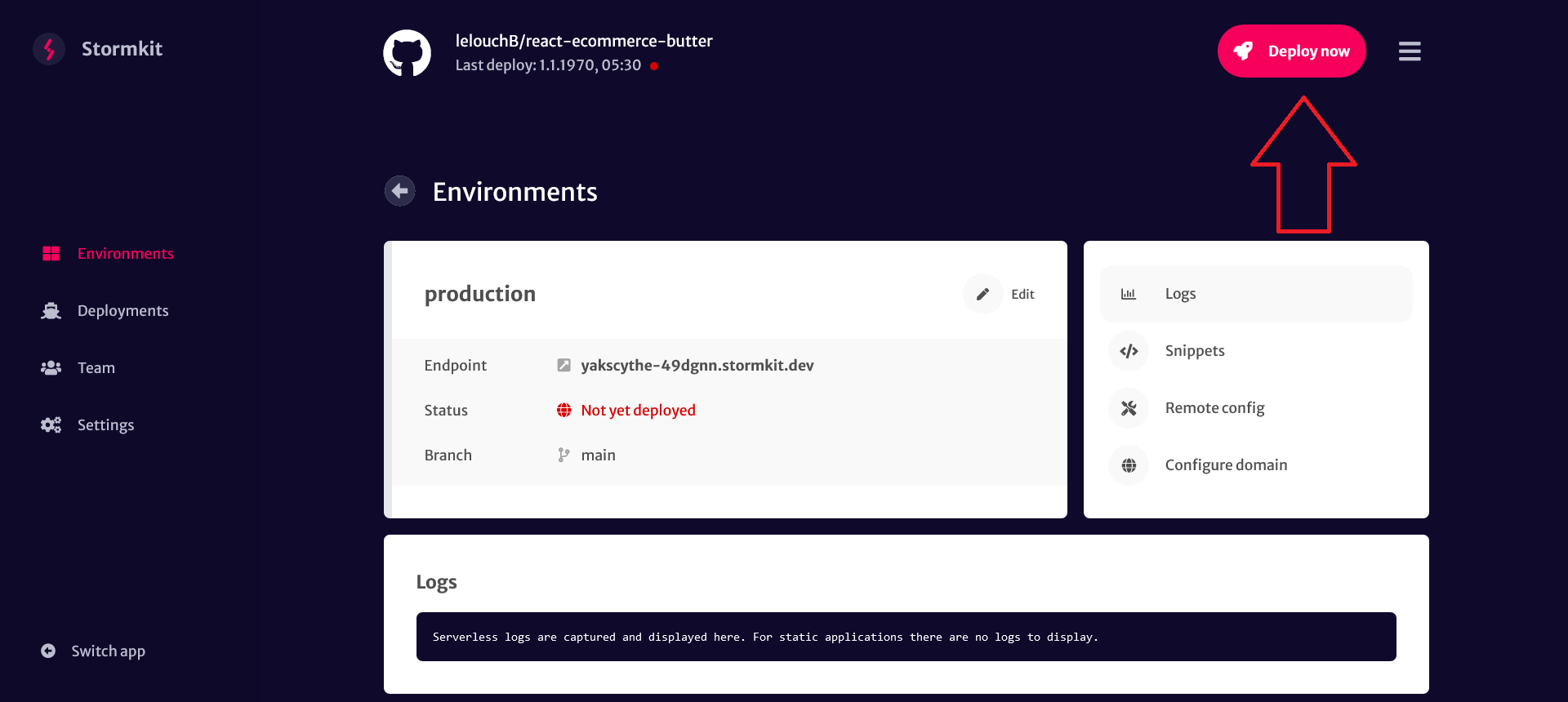Click the Stormkit lightning bolt logo
Viewport: 1568px width, 702px height.
tap(49, 49)
